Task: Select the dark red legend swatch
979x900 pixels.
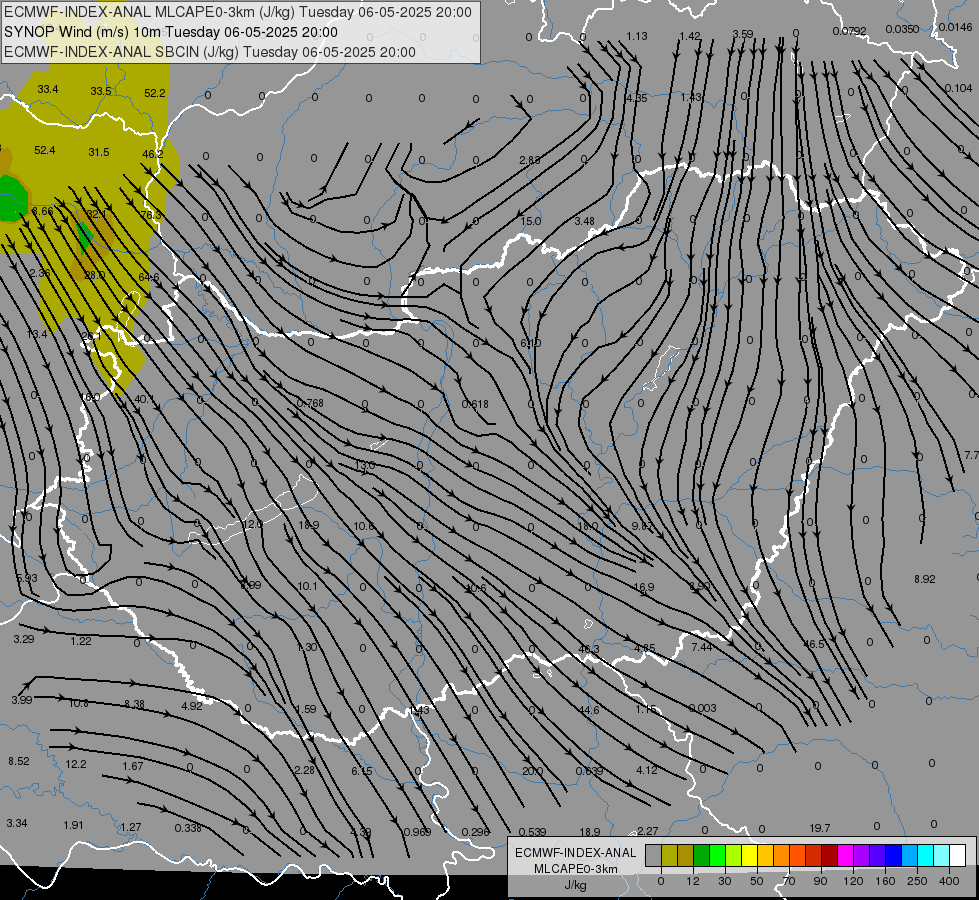Action: [x=830, y=855]
